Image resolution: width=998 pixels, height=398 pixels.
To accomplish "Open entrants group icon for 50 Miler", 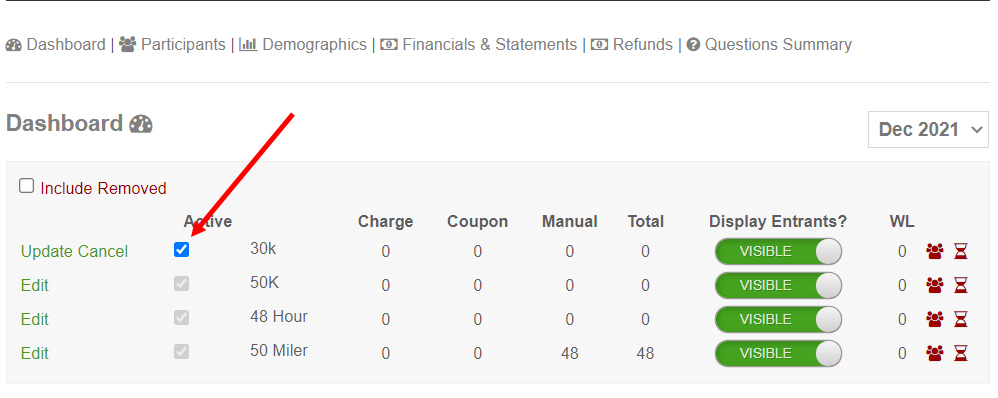I will (934, 353).
